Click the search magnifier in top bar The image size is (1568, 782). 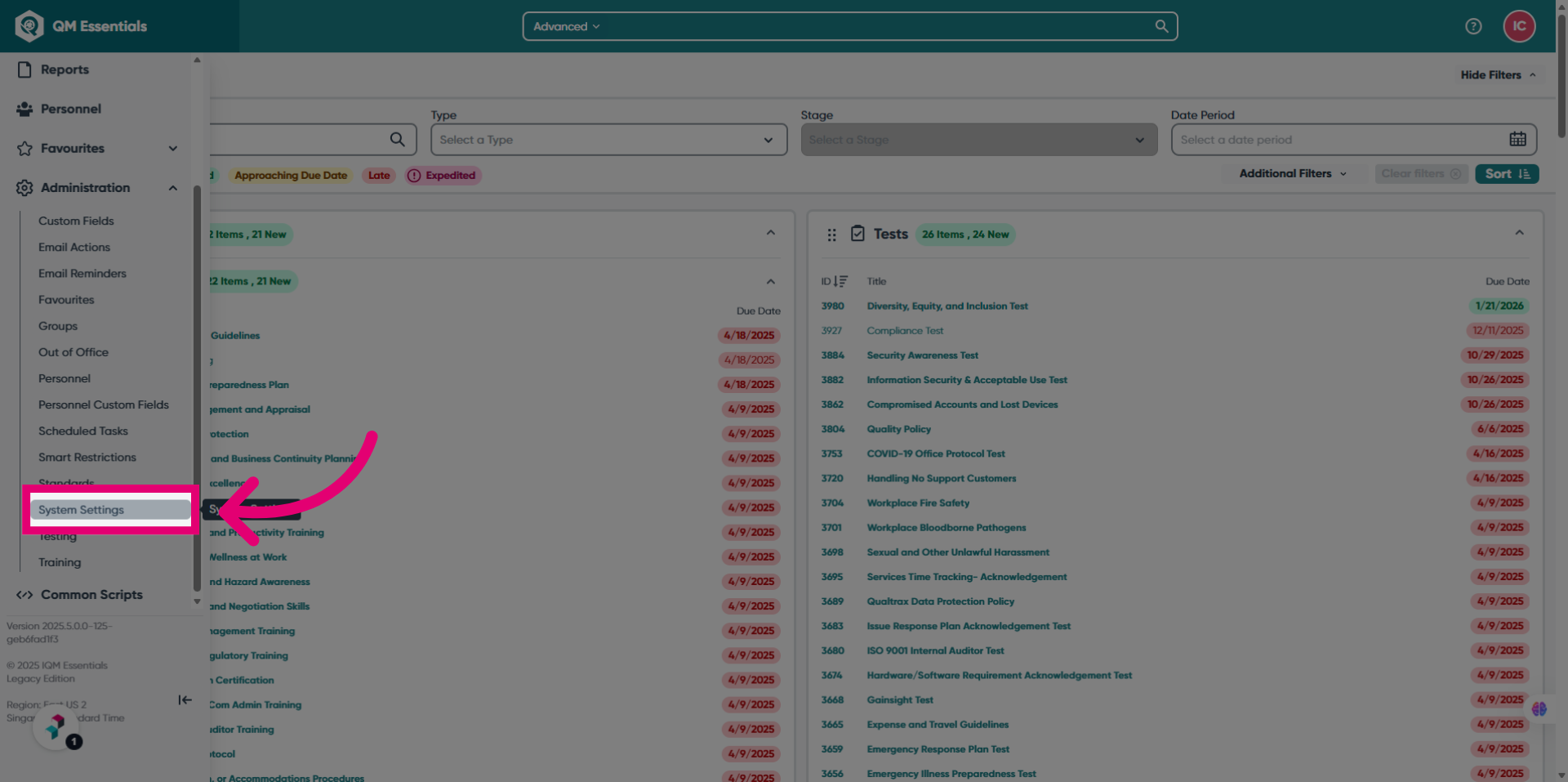pyautogui.click(x=1161, y=26)
